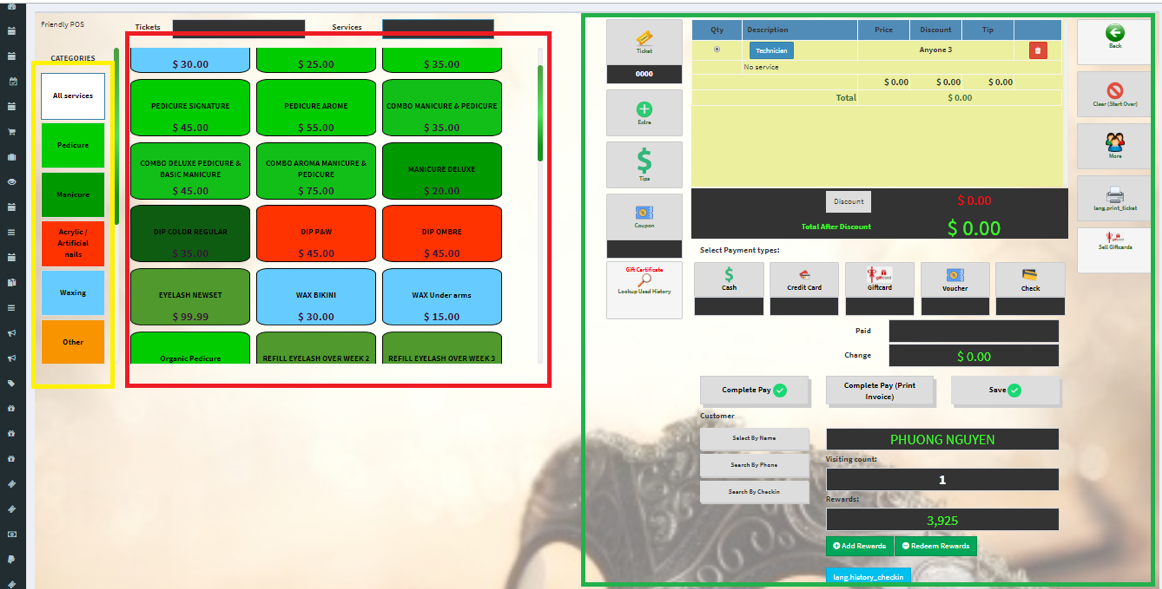Choose customer with Select By Name

(754, 438)
